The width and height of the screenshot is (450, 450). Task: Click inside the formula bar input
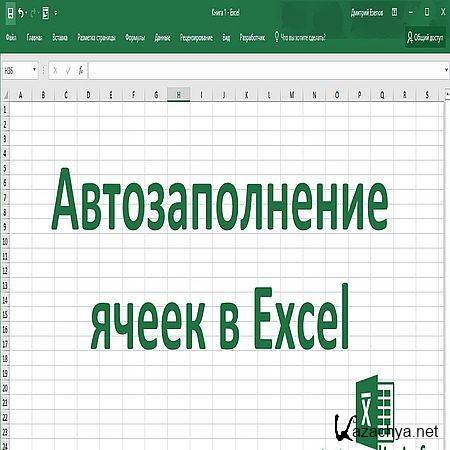coord(266,71)
